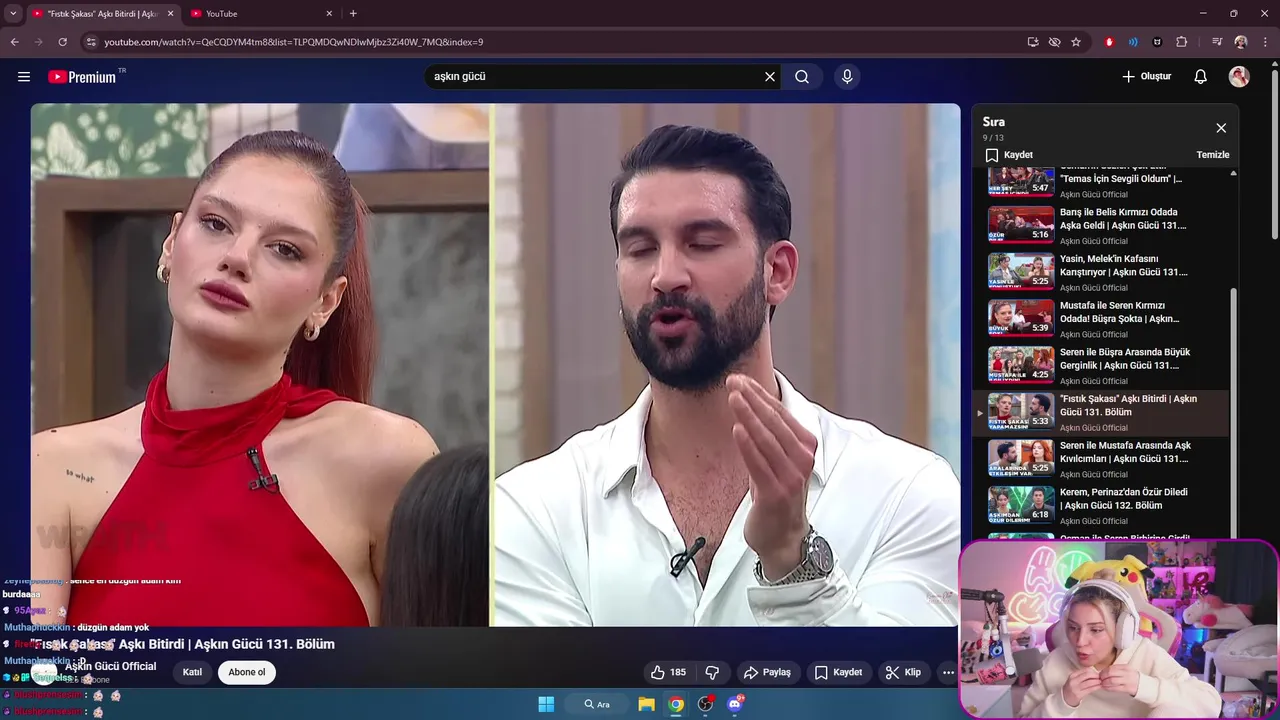Open the red hand blocker extension
The height and width of the screenshot is (720, 1280).
(1109, 42)
